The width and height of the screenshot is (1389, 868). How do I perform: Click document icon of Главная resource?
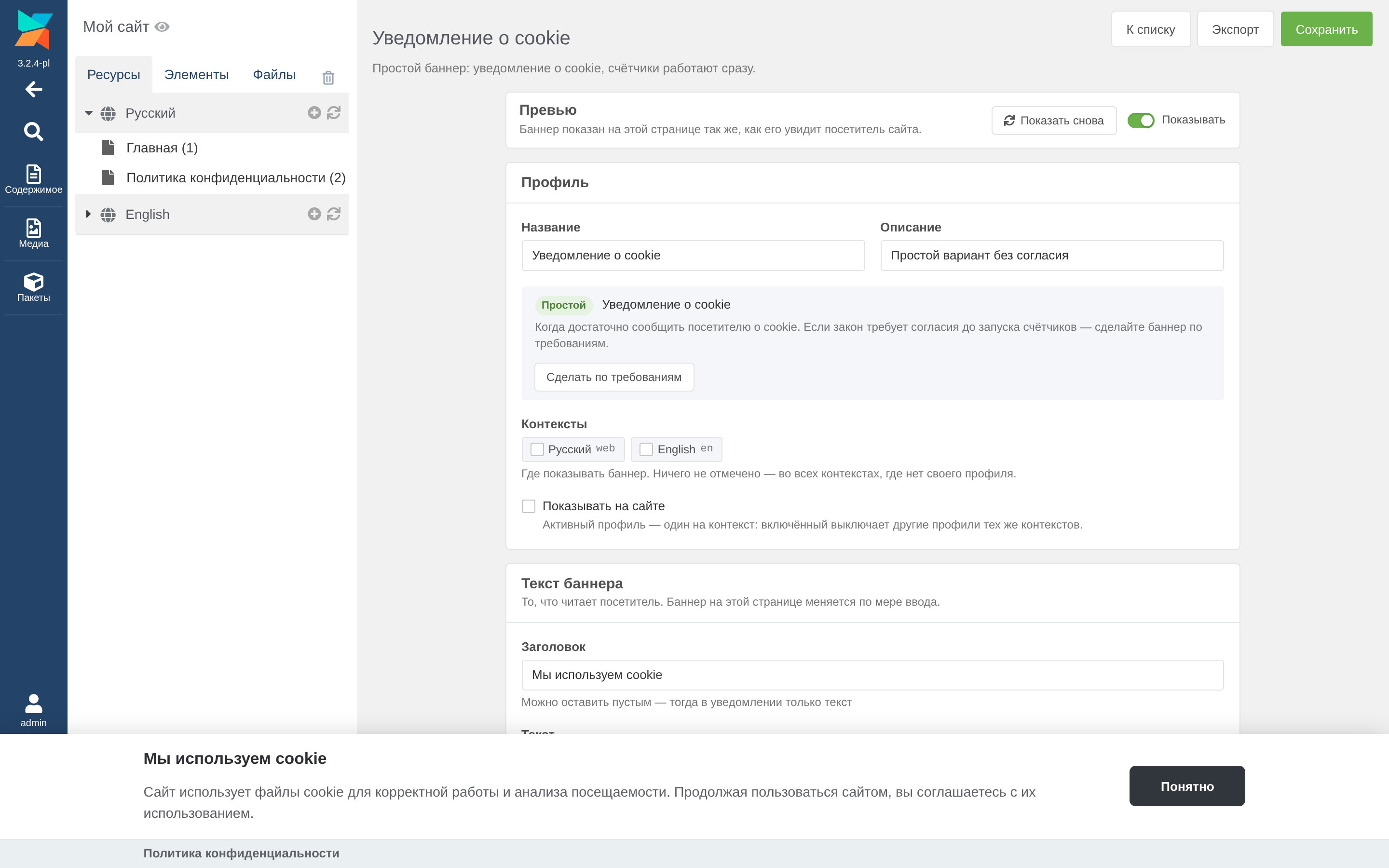(x=108, y=148)
